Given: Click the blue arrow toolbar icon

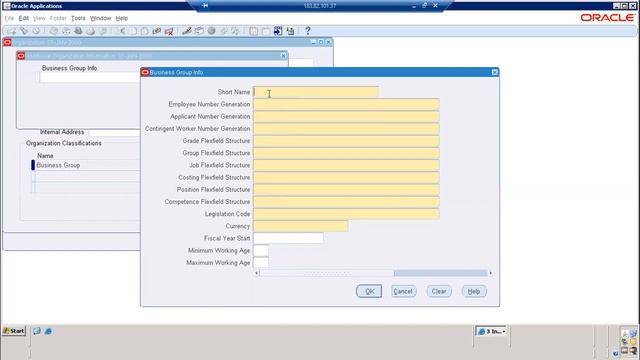Looking at the screenshot, I should click(278, 31).
